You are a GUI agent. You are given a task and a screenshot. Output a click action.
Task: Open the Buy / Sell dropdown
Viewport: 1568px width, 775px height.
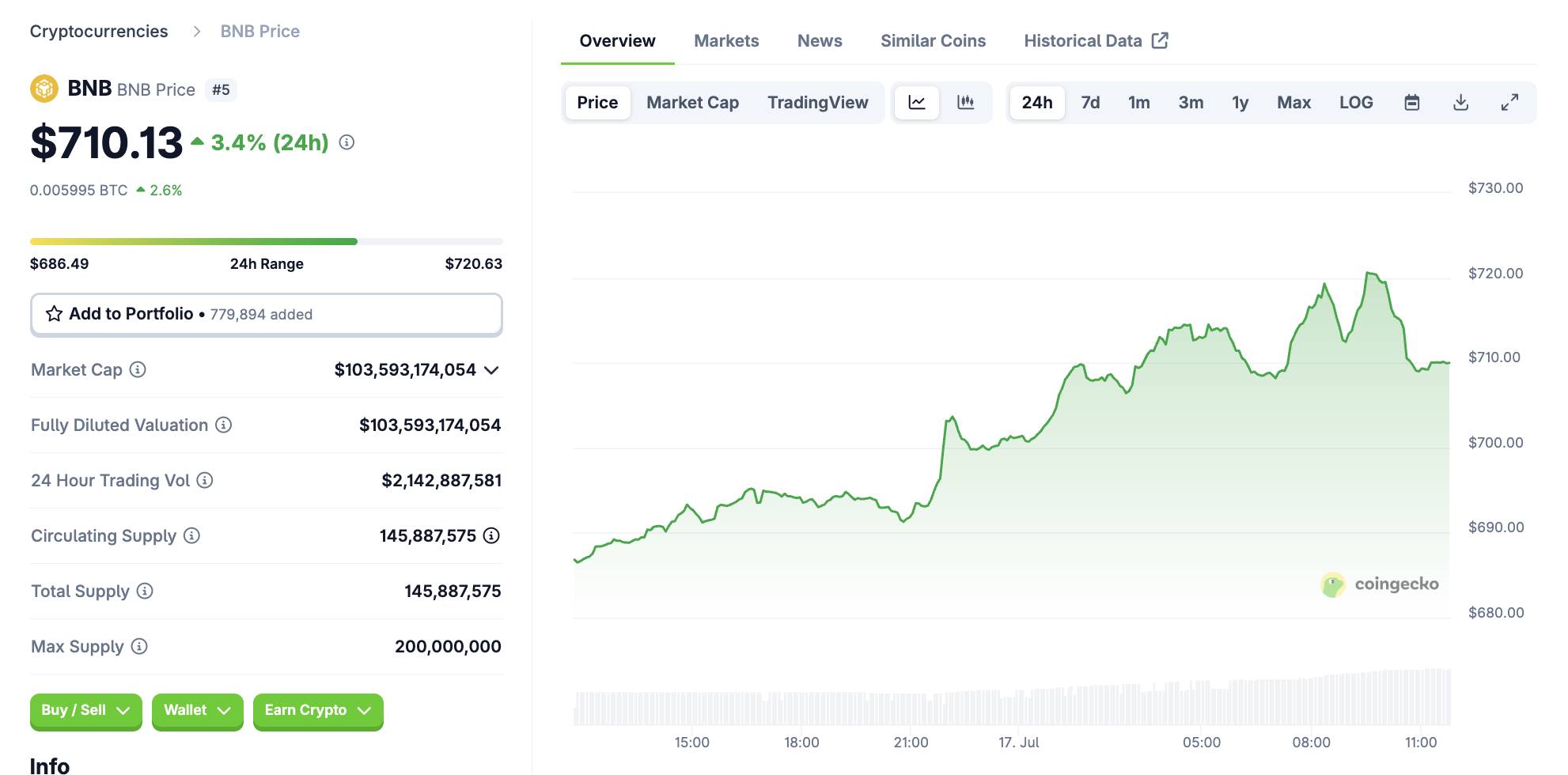85,710
